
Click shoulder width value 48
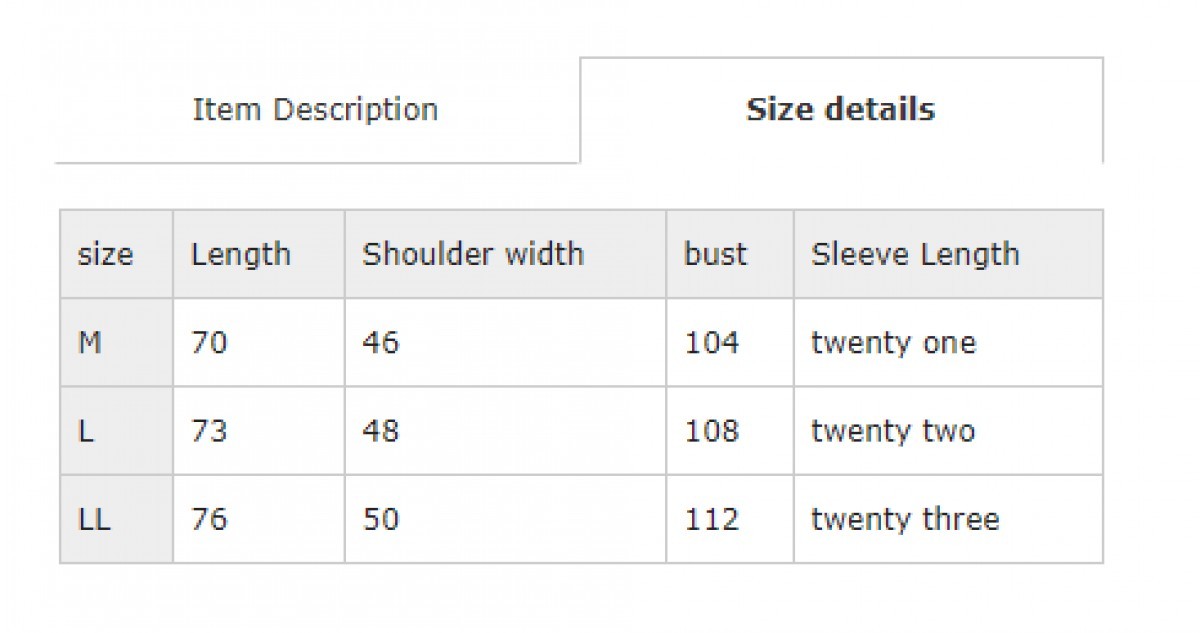(x=380, y=431)
